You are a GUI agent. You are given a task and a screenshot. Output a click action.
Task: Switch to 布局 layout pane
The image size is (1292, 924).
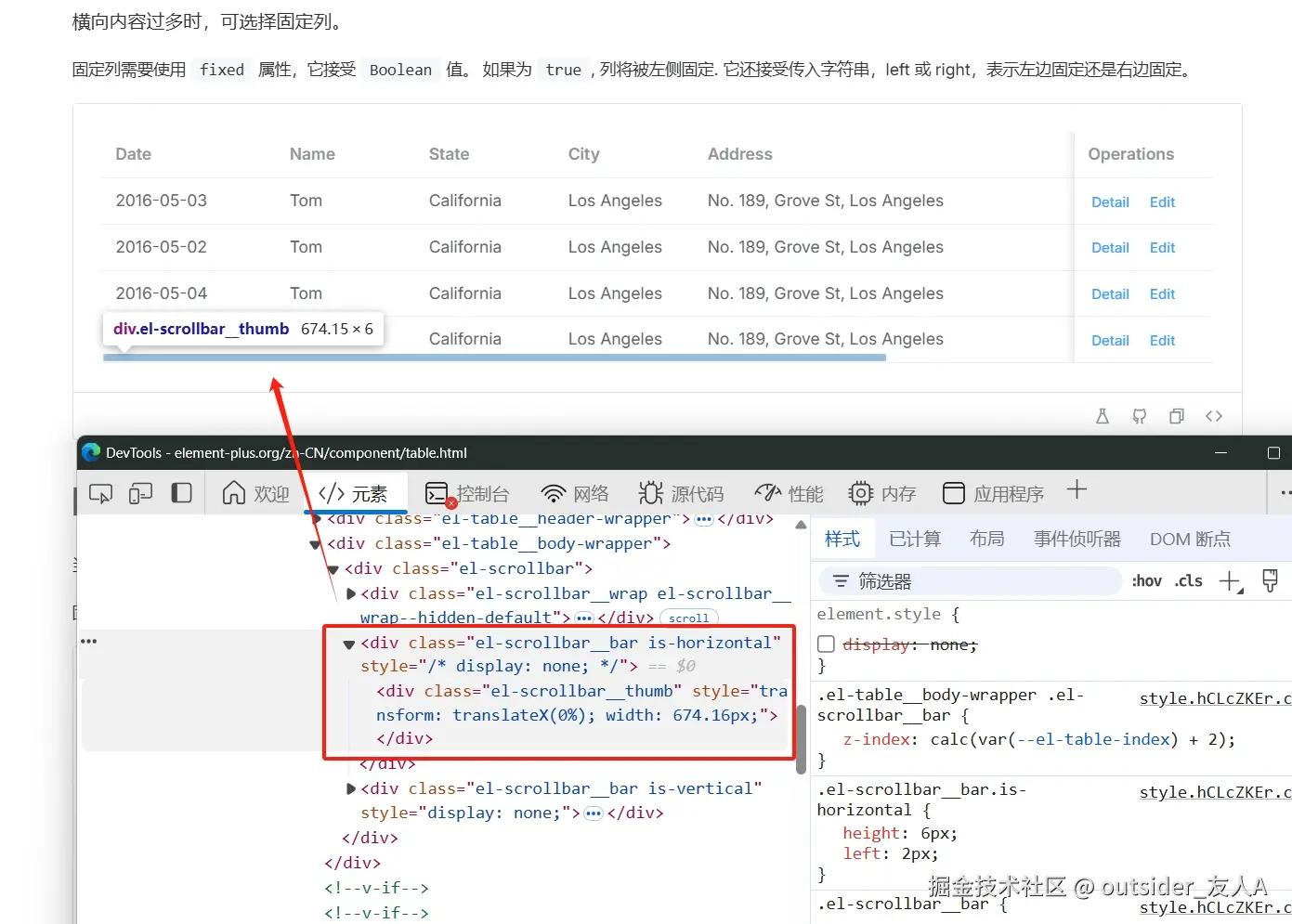point(987,539)
